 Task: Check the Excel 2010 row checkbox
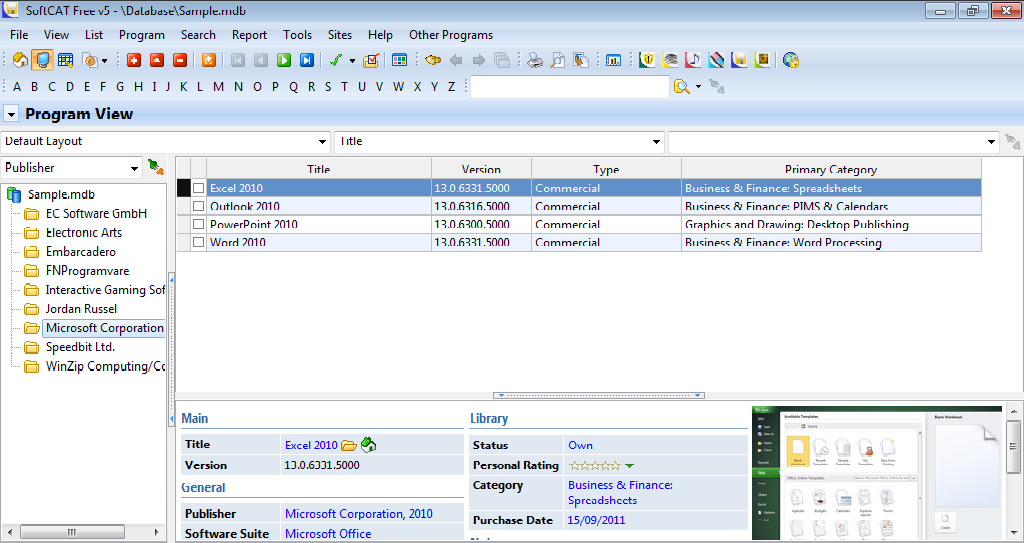[x=199, y=188]
